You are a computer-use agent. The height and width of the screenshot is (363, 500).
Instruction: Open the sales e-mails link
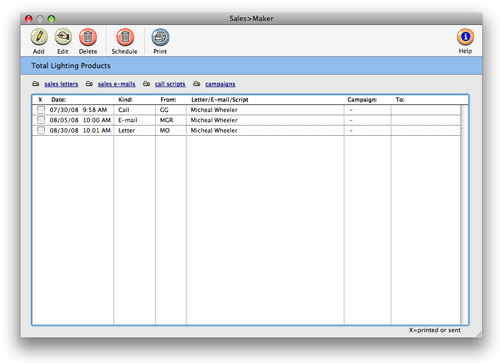click(116, 84)
